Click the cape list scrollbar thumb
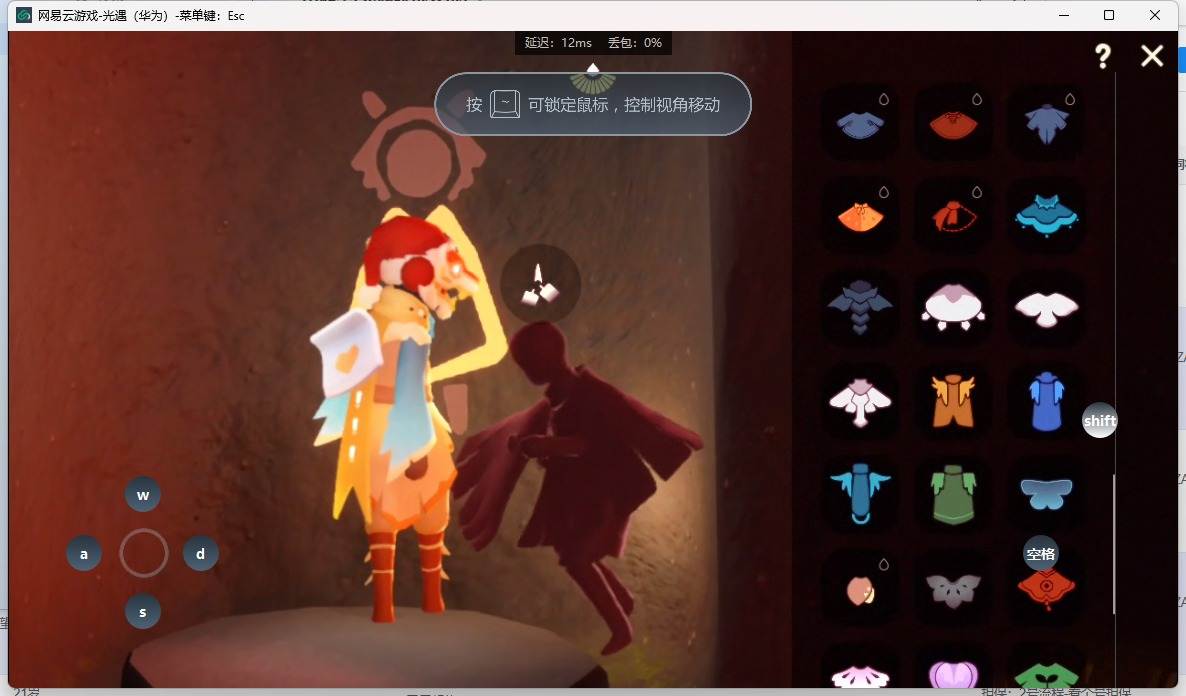This screenshot has width=1186, height=696. (x=1114, y=543)
